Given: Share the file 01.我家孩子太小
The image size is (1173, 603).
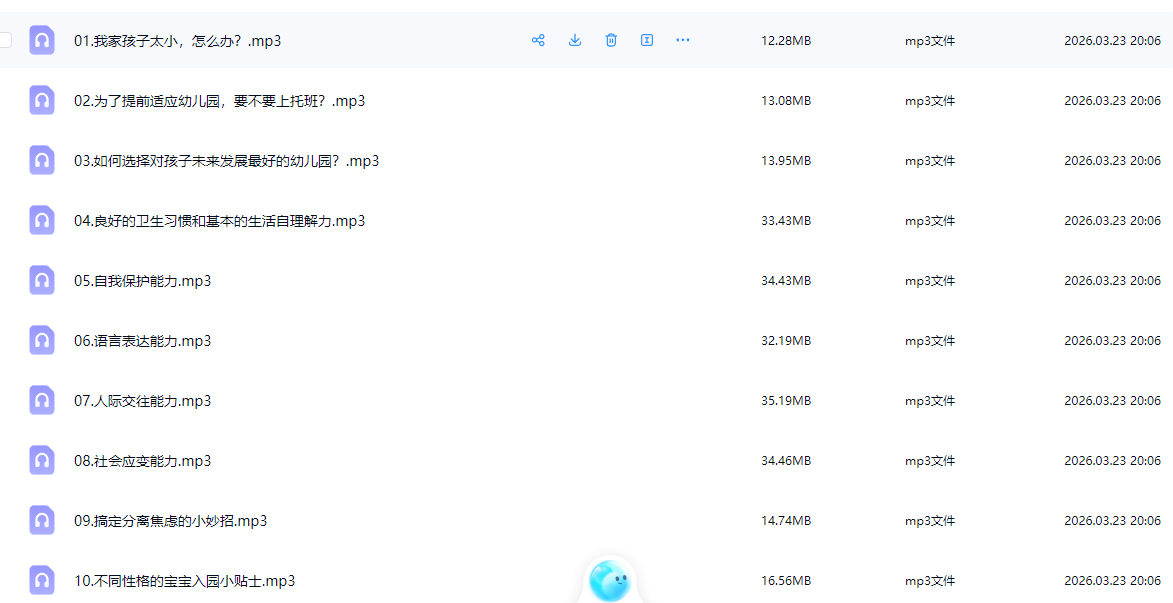Looking at the screenshot, I should (x=538, y=40).
